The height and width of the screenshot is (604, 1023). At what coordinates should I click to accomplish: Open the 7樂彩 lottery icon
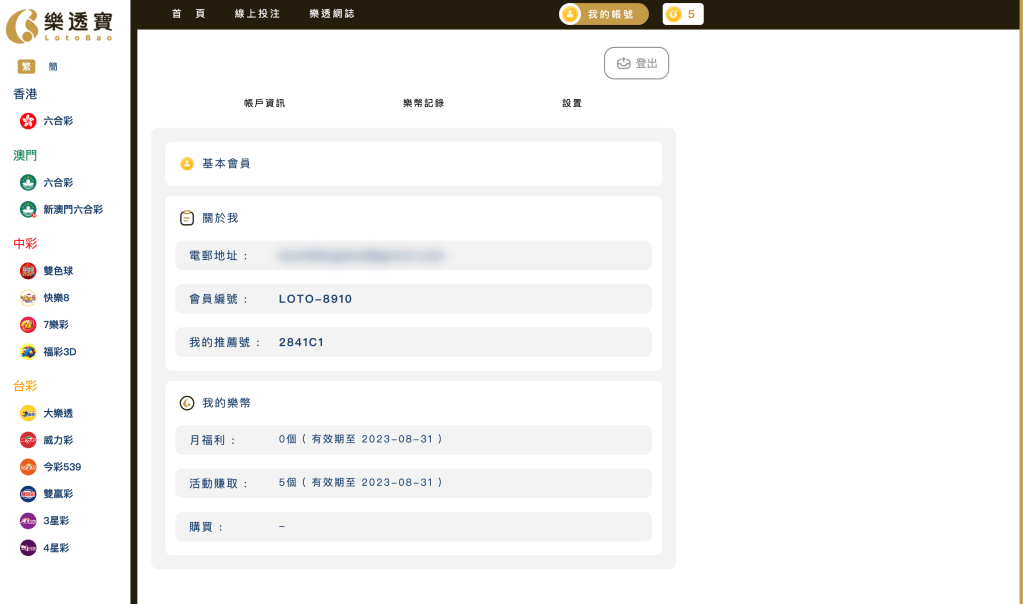(x=28, y=325)
